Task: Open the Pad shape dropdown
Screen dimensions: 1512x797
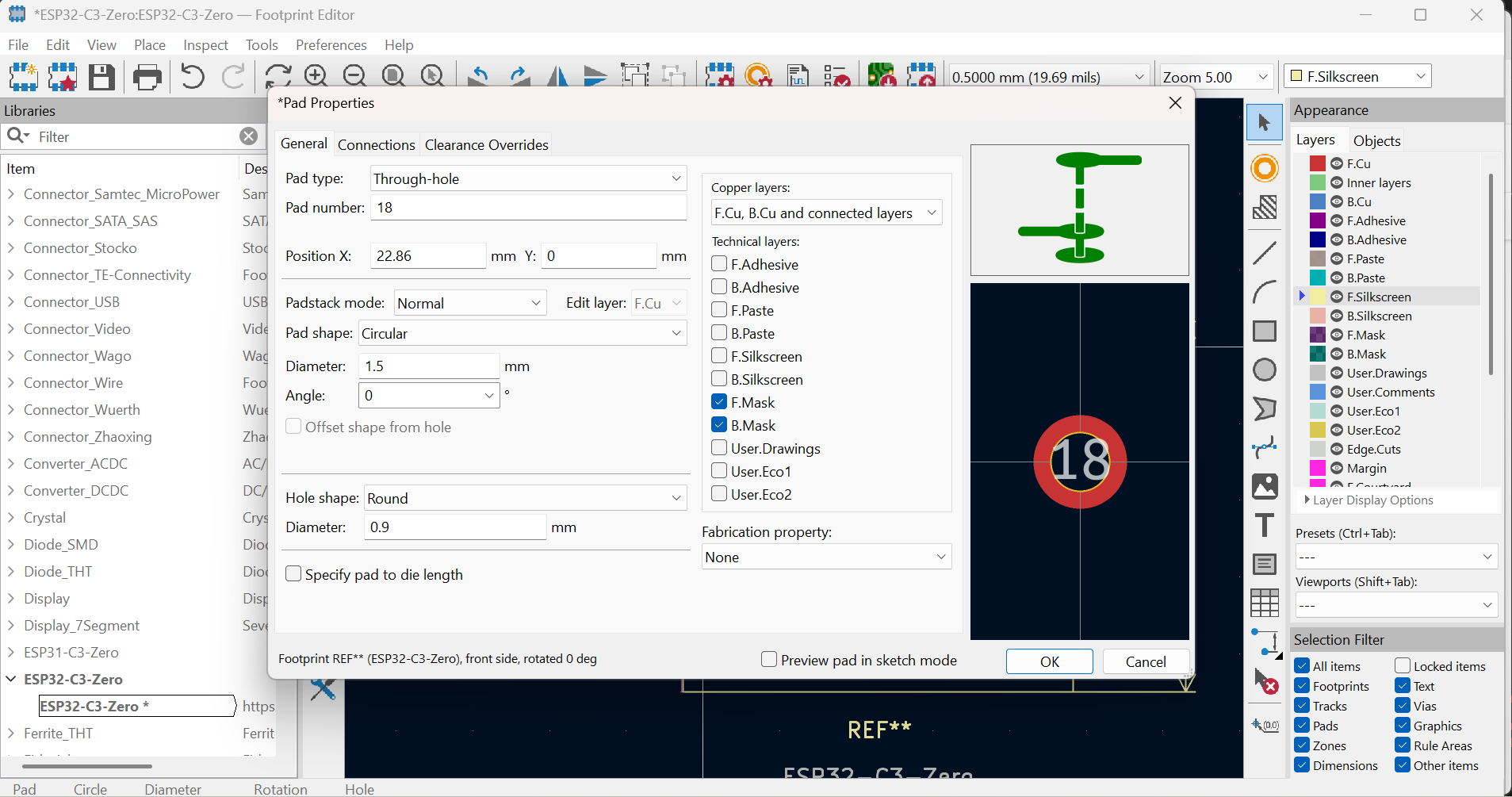Action: tap(523, 333)
